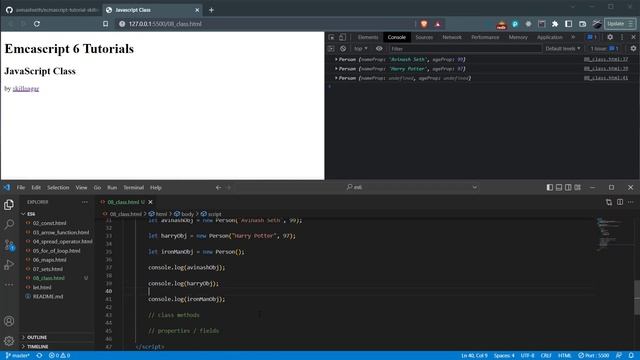Open the DevTools customize three-dot menu
This screenshot has height=360, width=640.
point(622,37)
